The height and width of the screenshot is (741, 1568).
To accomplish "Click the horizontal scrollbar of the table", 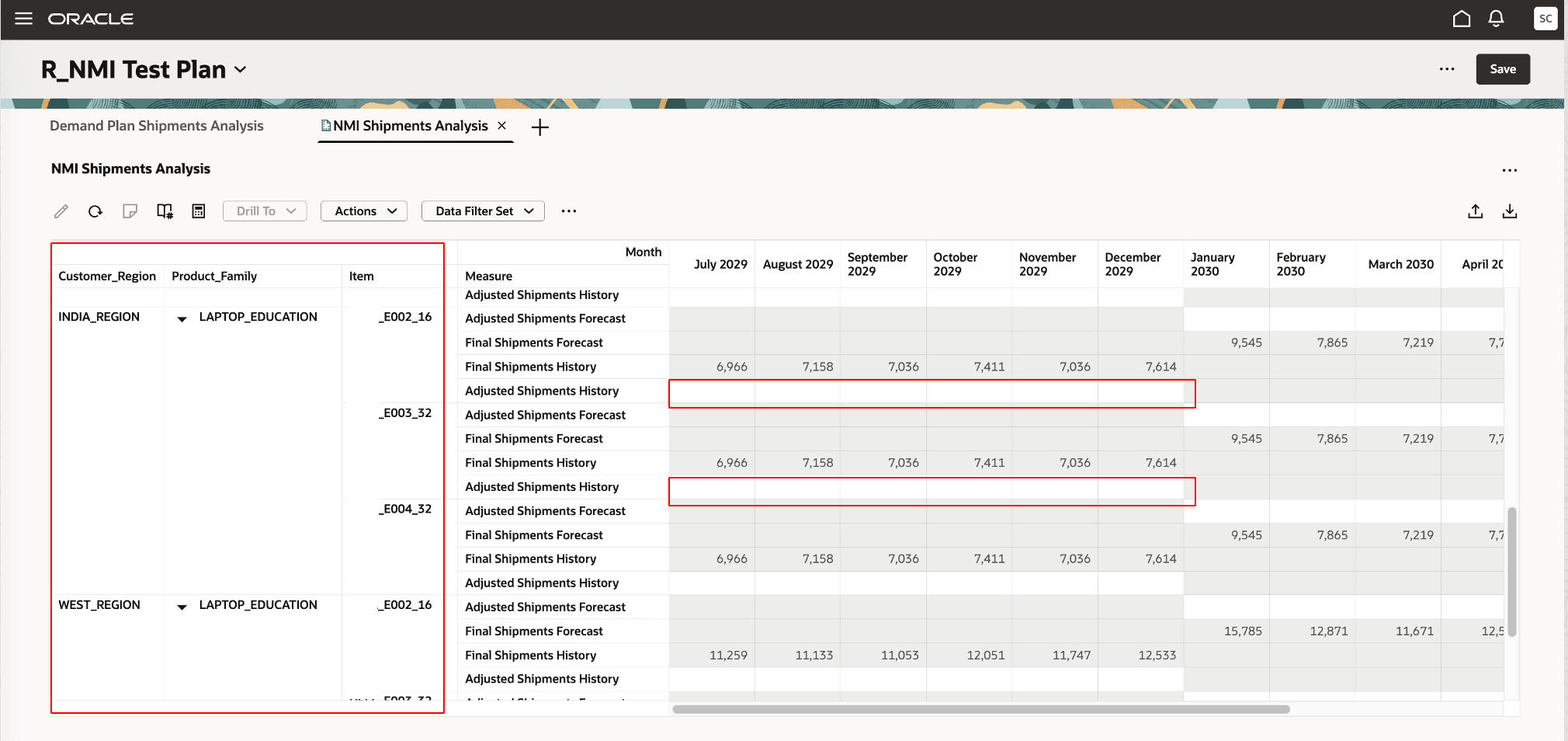I will (x=981, y=709).
